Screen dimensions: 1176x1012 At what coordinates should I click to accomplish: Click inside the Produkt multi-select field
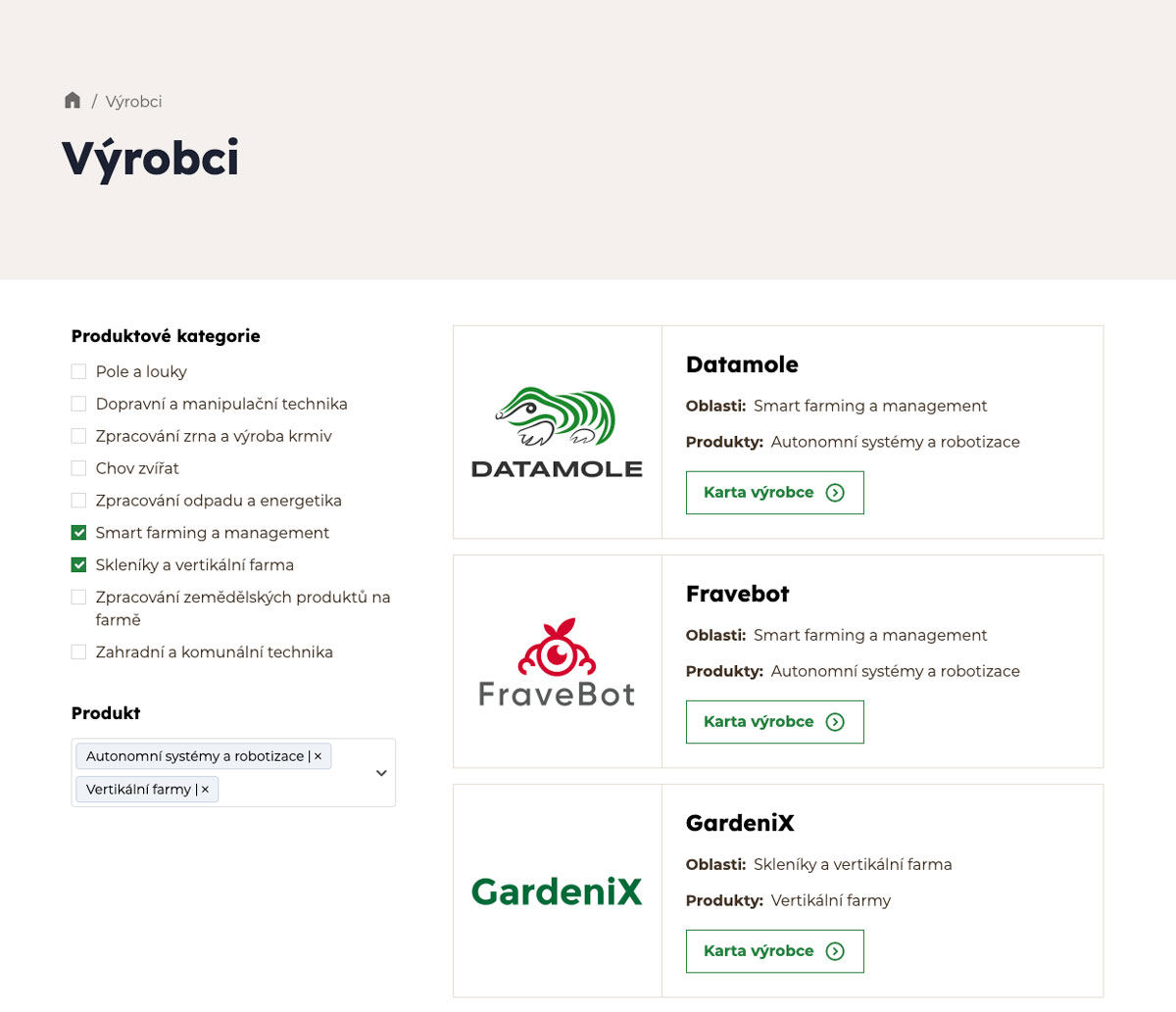pos(294,790)
